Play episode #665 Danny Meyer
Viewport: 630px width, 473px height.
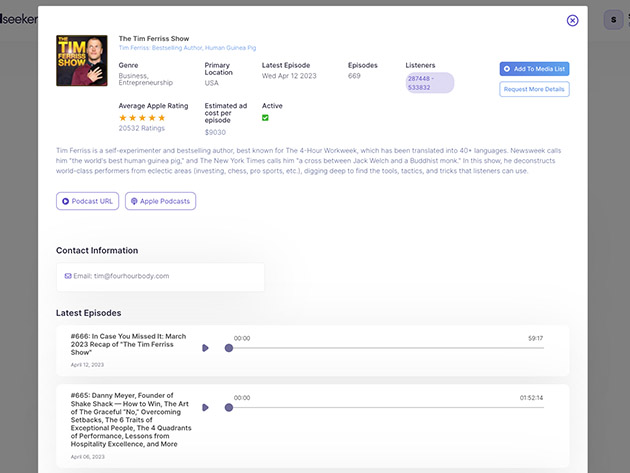tap(205, 407)
